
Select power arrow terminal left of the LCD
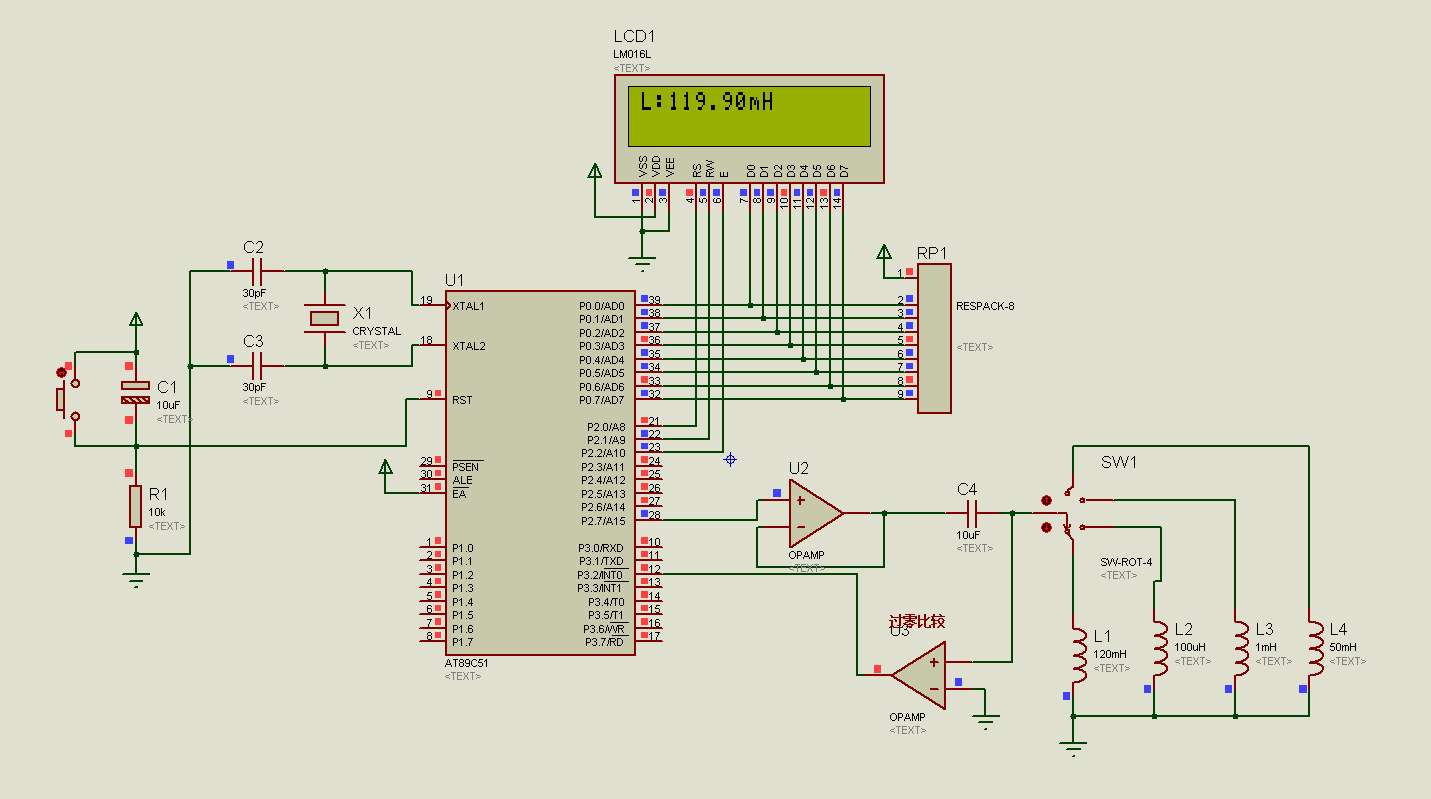pyautogui.click(x=595, y=171)
